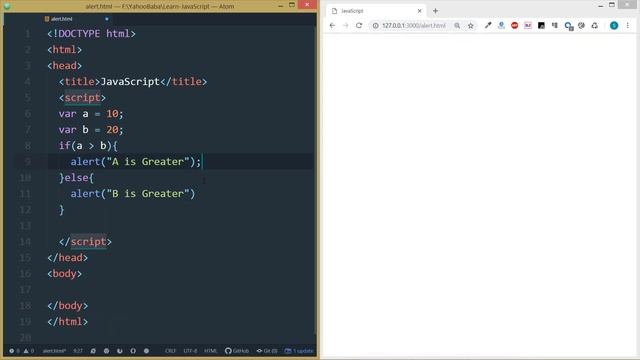Click the closing </script> tag
The width and height of the screenshot is (640, 360).
pyautogui.click(x=85, y=242)
